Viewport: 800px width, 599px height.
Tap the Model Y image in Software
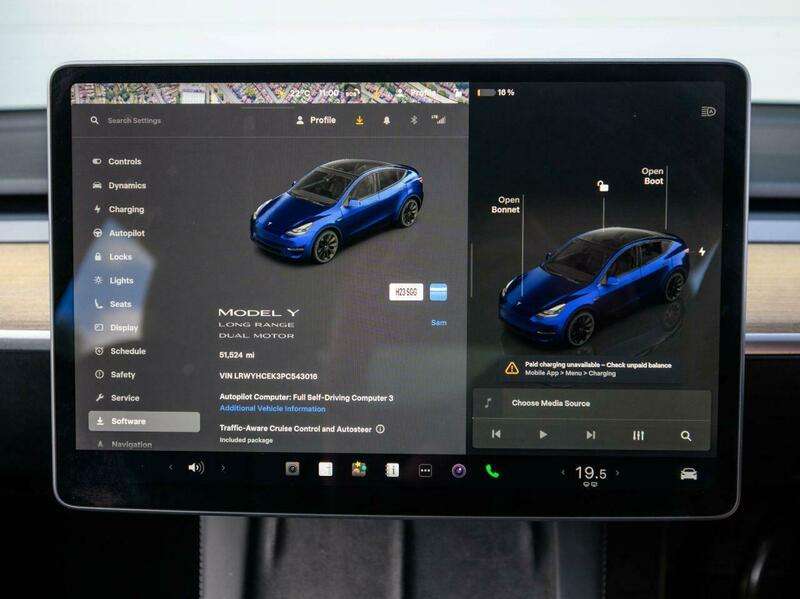(337, 211)
